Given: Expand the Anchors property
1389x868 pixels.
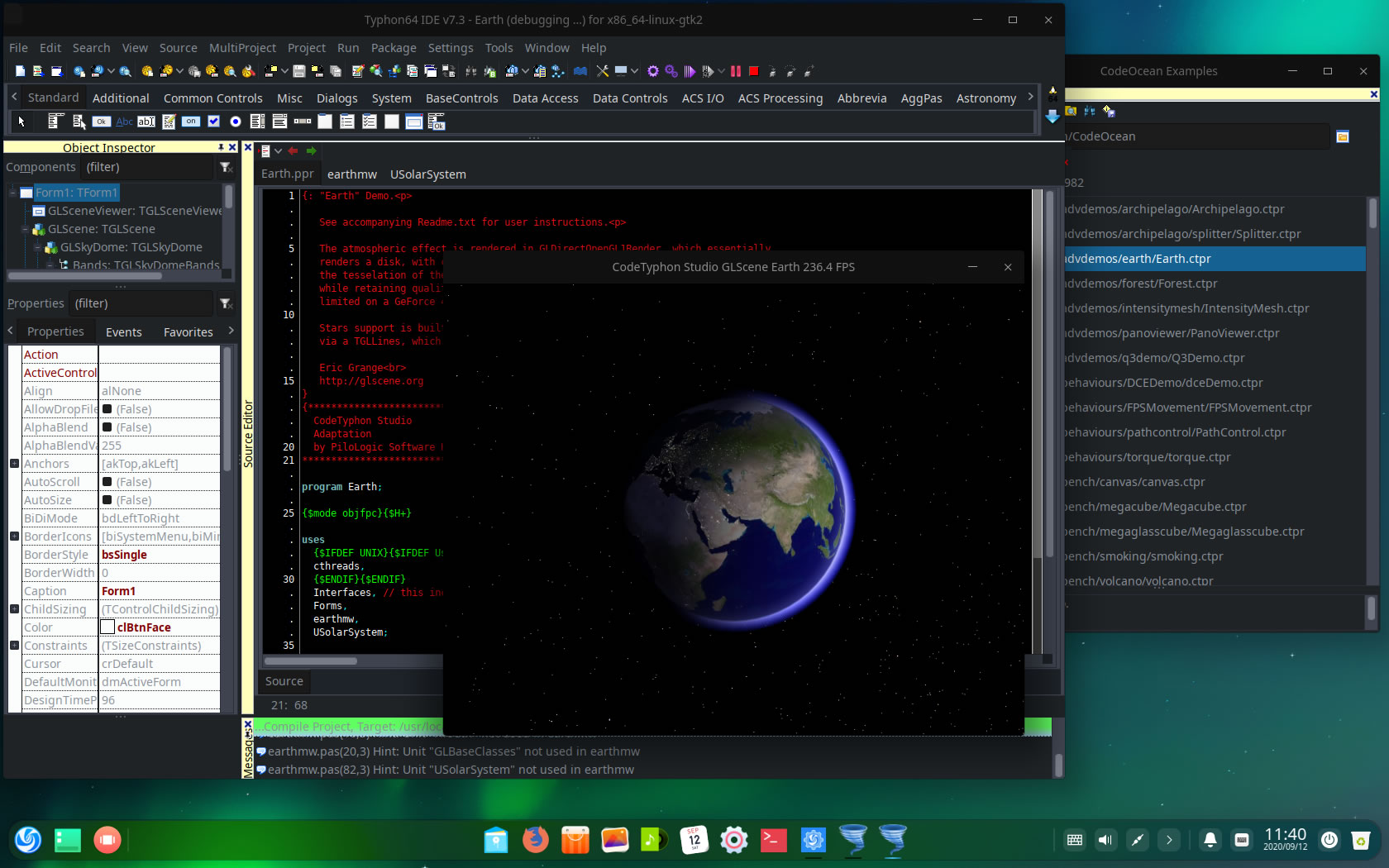Looking at the screenshot, I should [x=14, y=464].
